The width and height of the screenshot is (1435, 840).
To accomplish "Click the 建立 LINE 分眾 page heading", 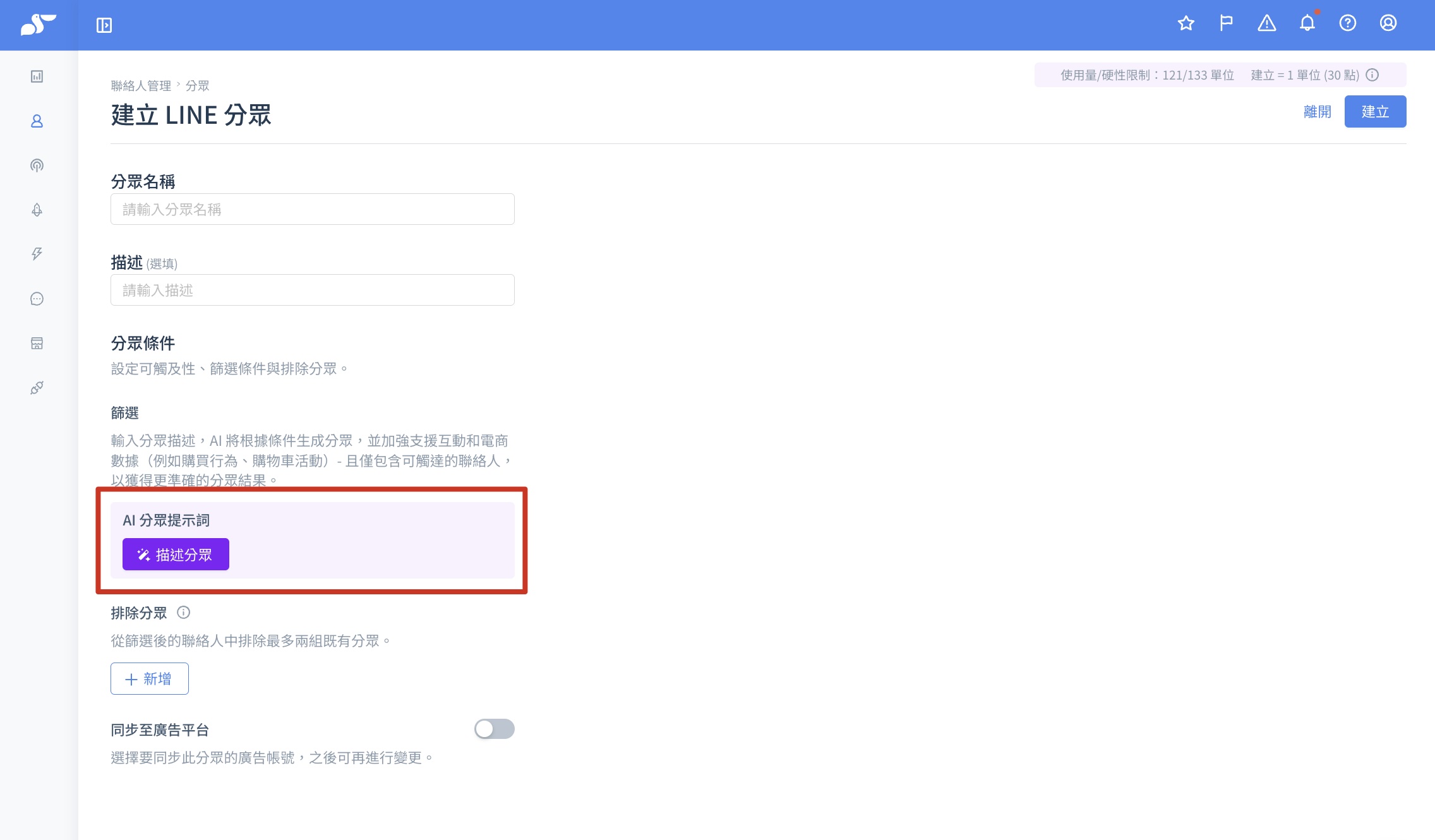I will [x=191, y=116].
